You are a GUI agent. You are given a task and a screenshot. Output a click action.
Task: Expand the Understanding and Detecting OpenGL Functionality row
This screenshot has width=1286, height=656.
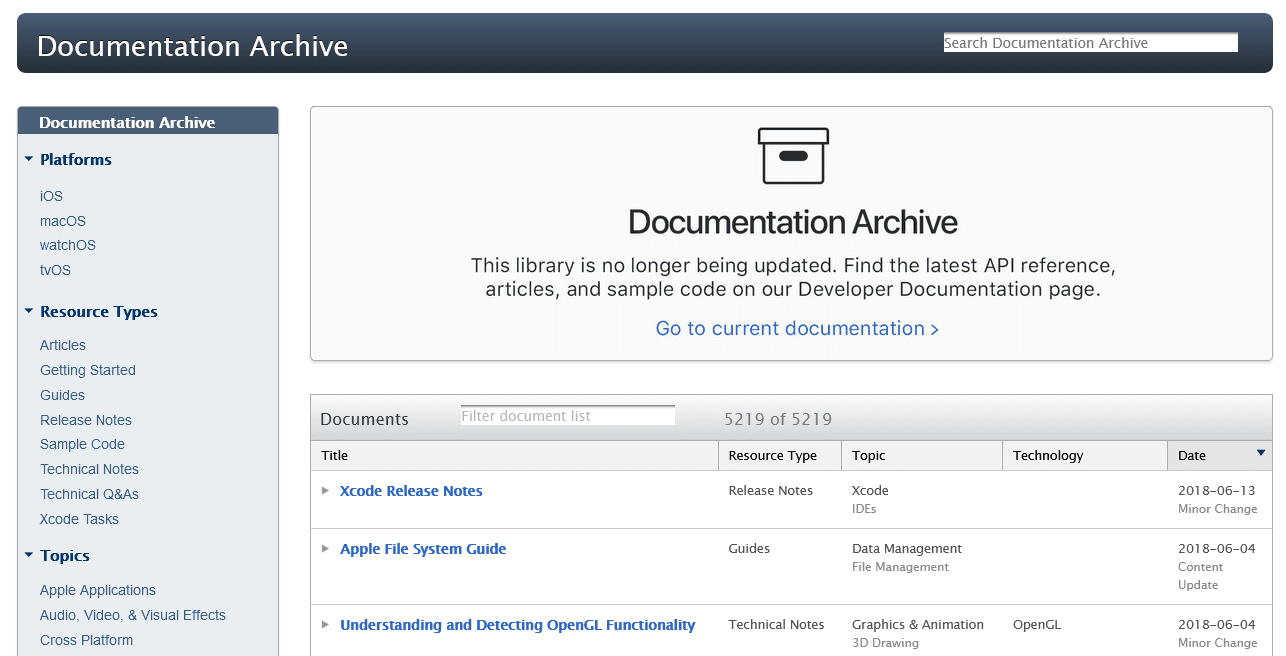click(x=325, y=625)
